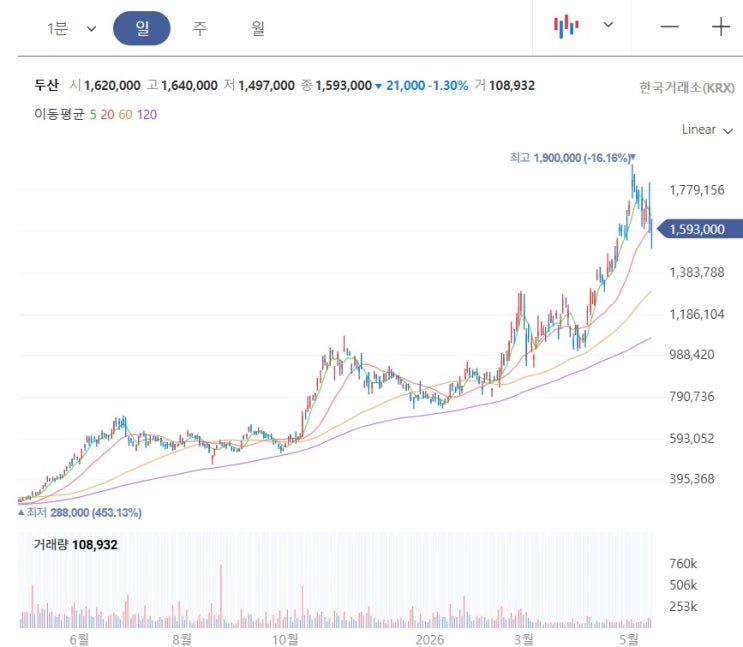Toggle the 60-day moving average line
This screenshot has height=647, width=743.
[126, 115]
